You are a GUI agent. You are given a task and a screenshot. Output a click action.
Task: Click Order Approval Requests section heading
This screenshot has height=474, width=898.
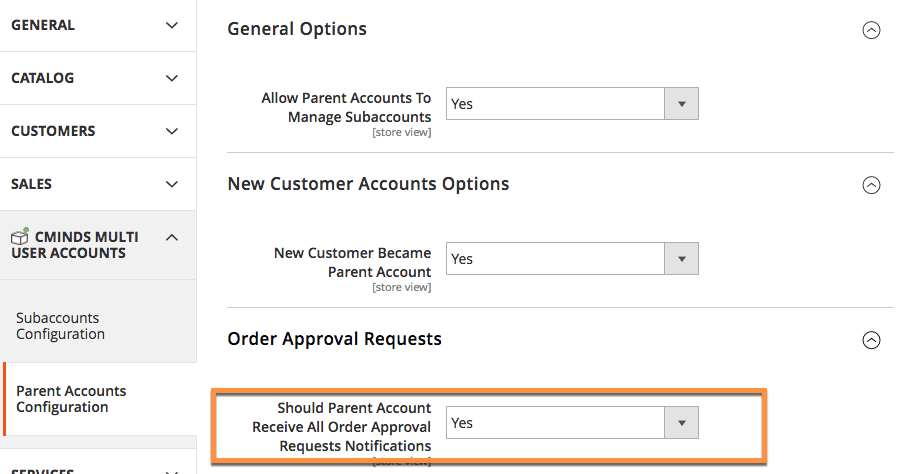(334, 339)
